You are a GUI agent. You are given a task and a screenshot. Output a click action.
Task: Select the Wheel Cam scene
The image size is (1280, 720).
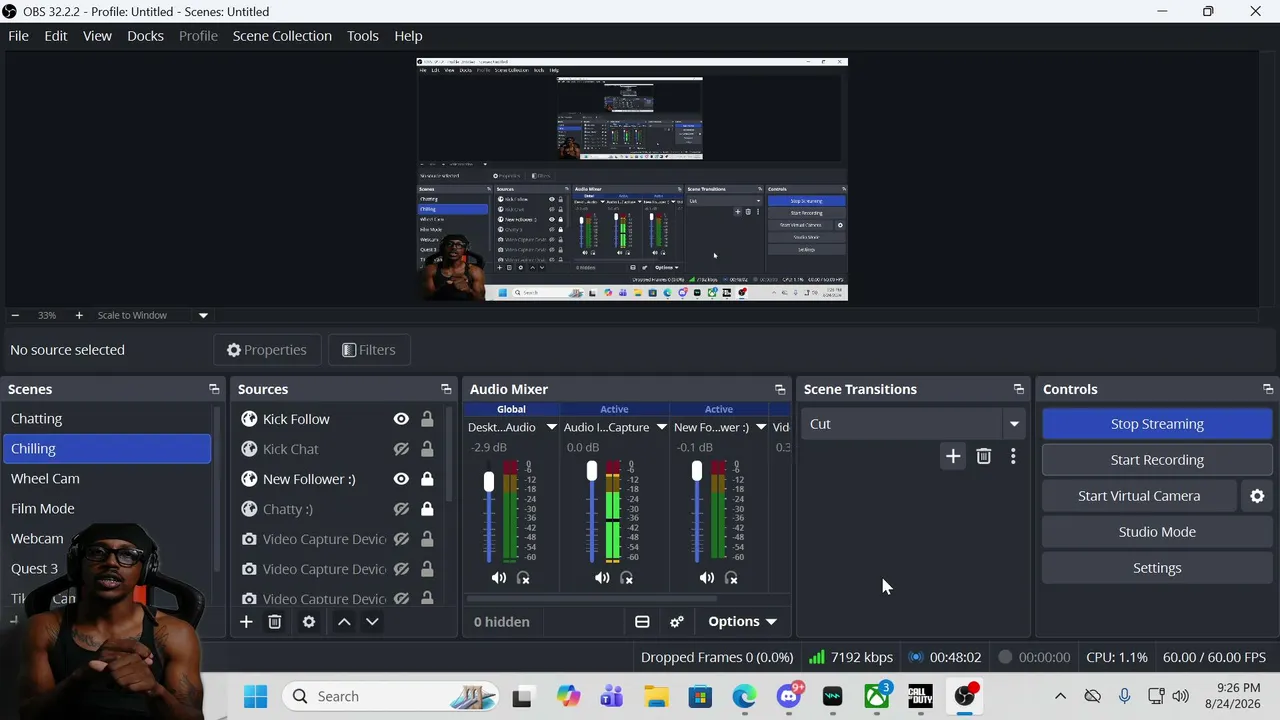(107, 479)
